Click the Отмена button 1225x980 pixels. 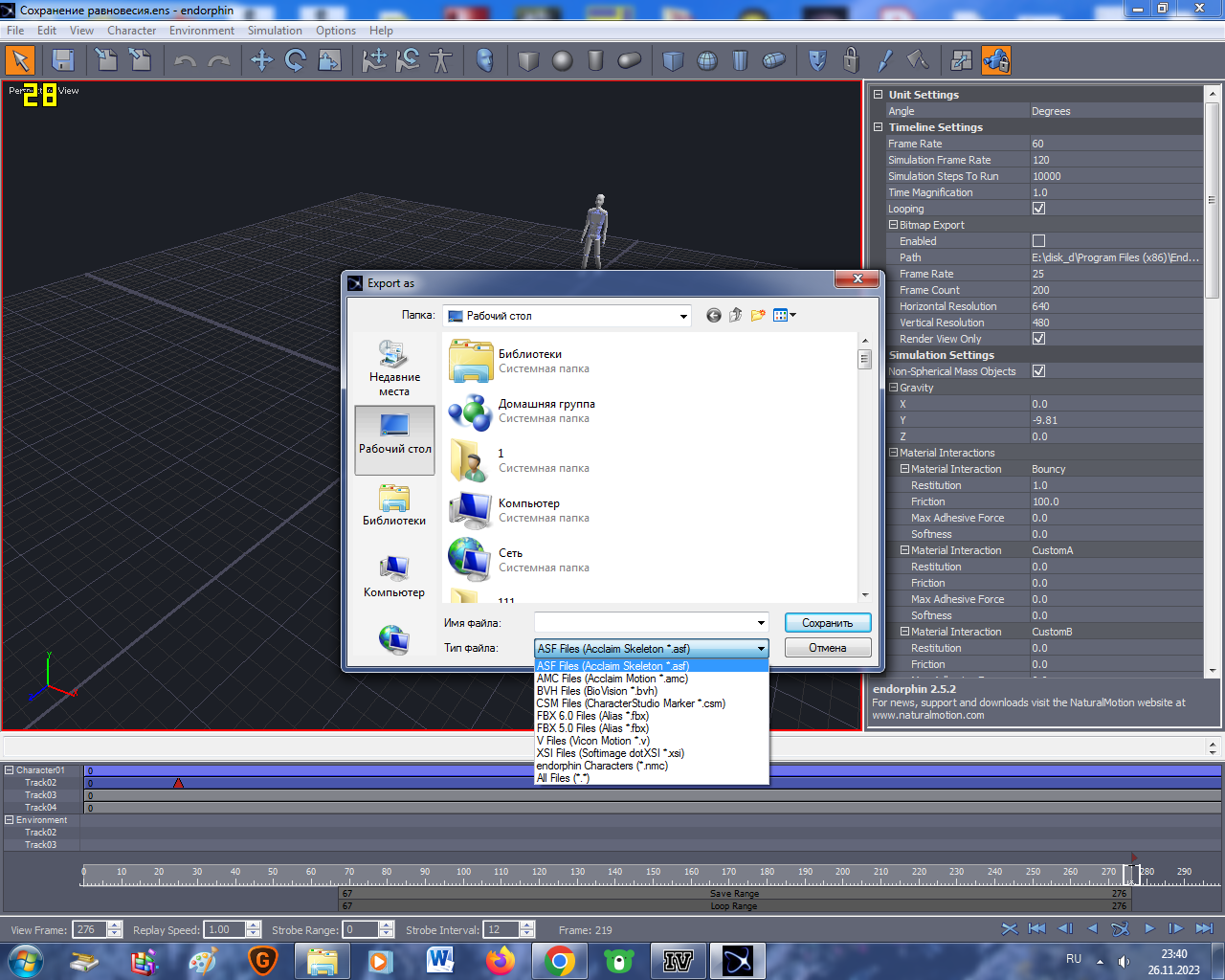(x=827, y=648)
